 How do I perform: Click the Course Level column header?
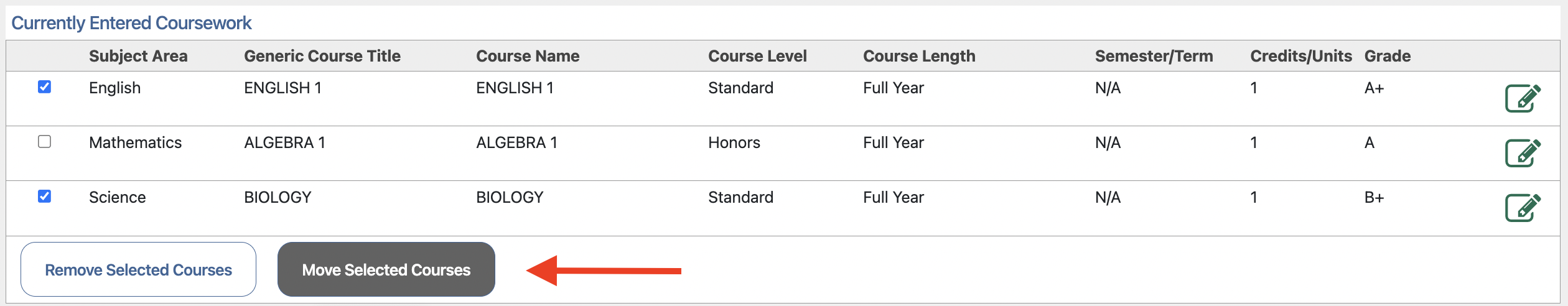[757, 56]
